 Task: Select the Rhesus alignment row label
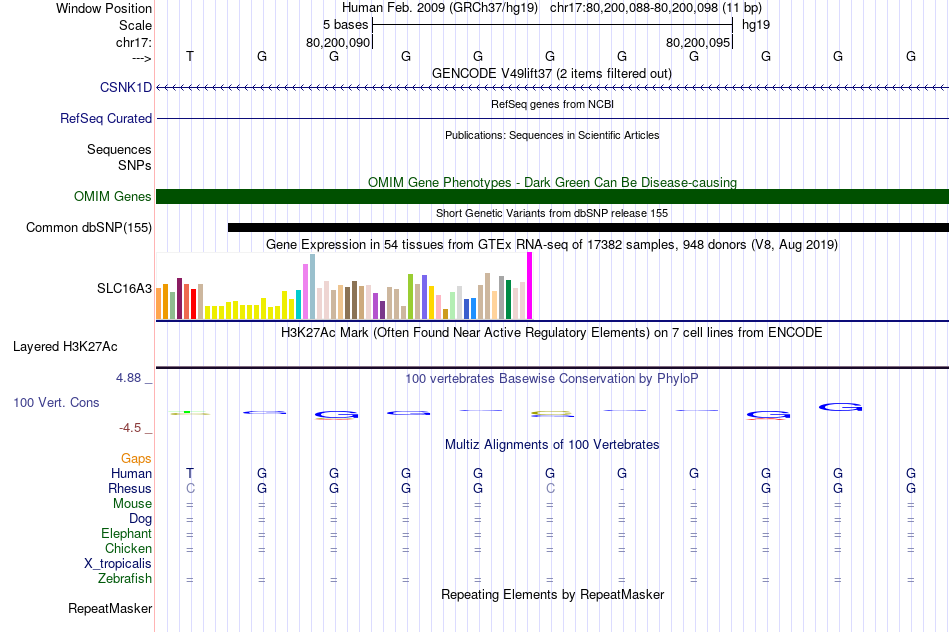coord(130,488)
